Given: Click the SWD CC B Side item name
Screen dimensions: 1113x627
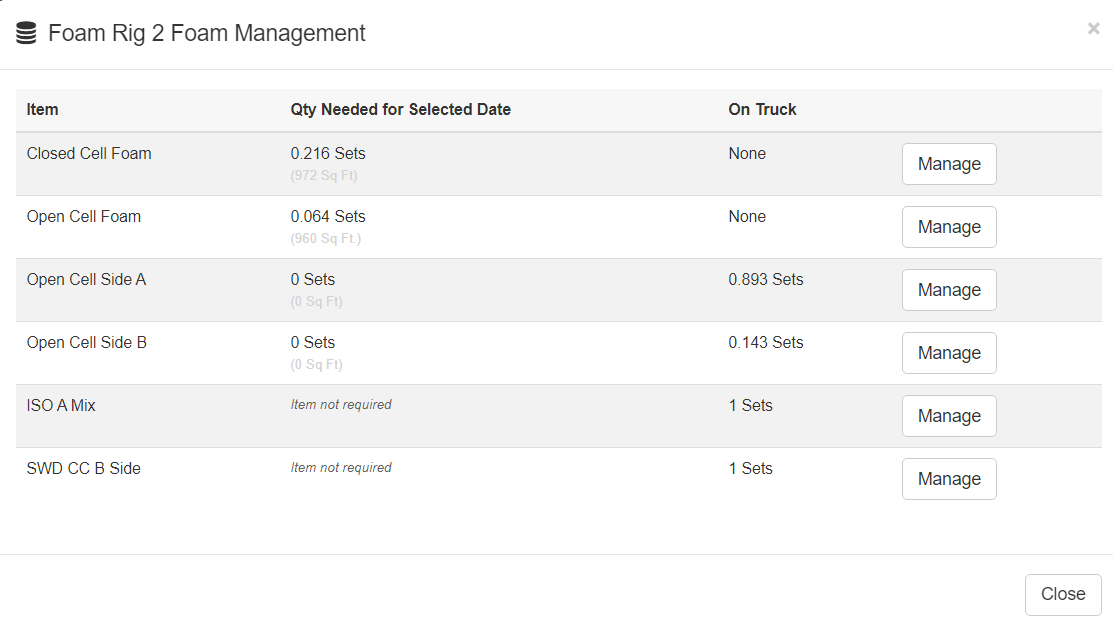Looking at the screenshot, I should (83, 469).
